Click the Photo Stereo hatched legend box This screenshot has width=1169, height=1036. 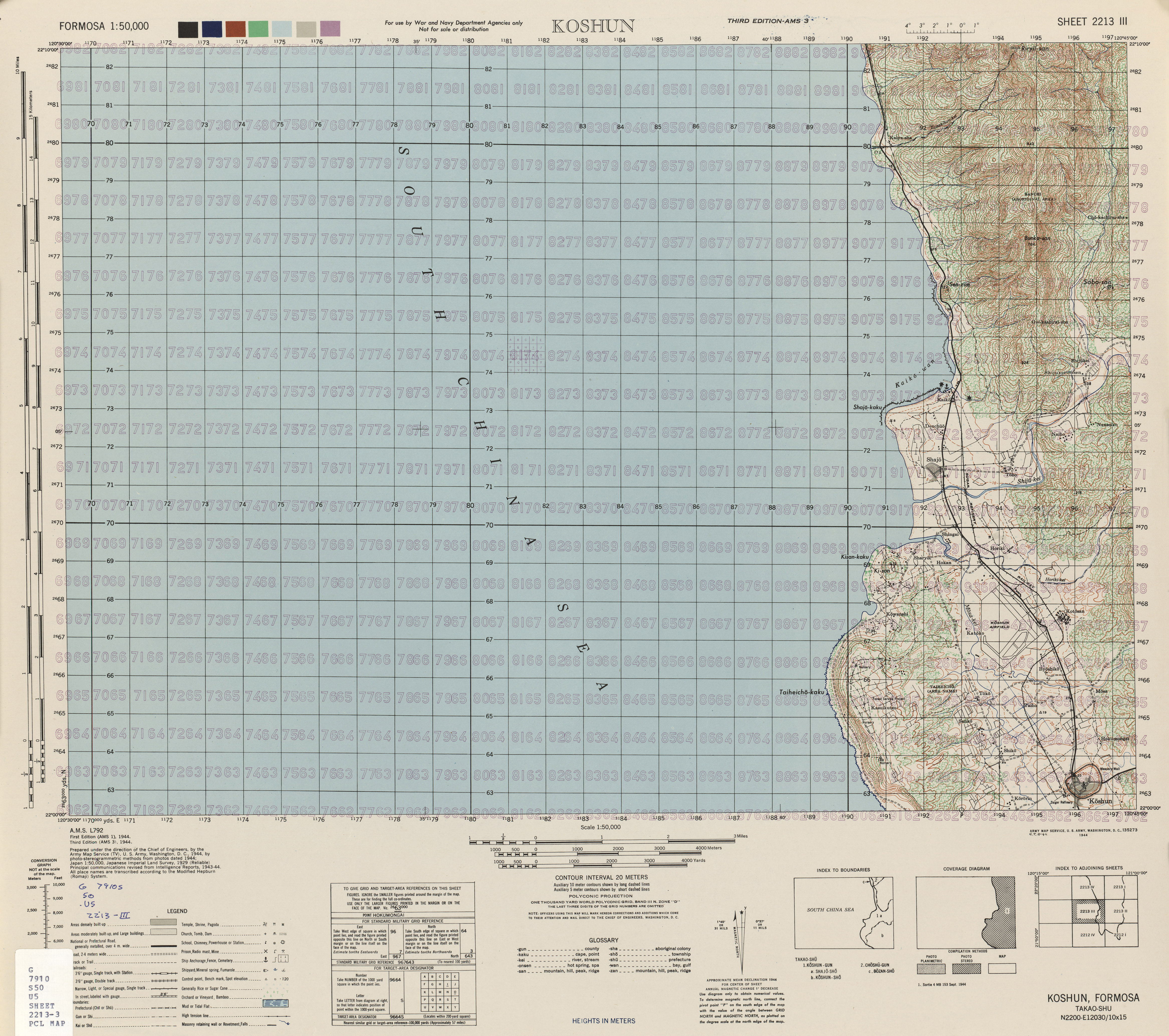click(x=967, y=969)
